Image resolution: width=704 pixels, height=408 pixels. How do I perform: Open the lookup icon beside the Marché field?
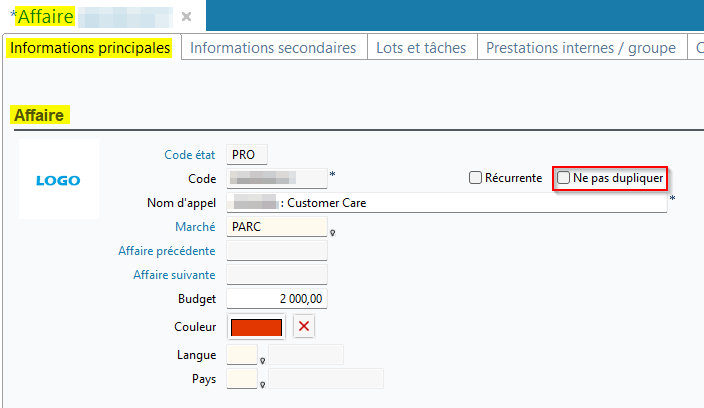(x=332, y=233)
